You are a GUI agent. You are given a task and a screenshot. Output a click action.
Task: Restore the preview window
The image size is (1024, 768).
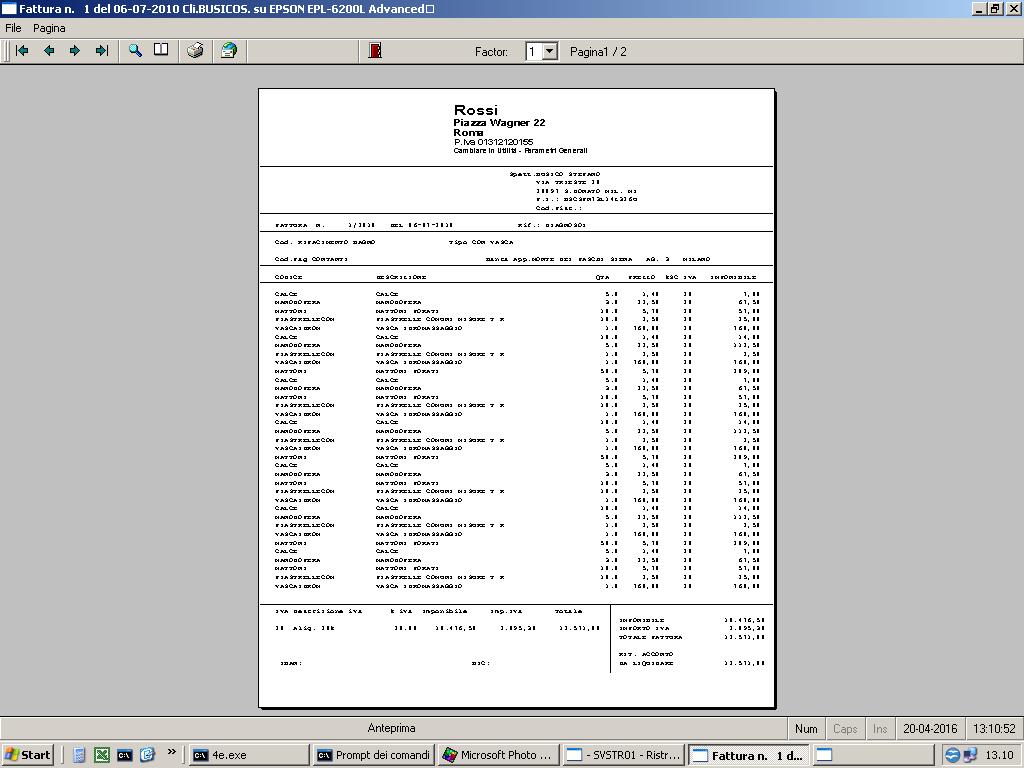[995, 9]
